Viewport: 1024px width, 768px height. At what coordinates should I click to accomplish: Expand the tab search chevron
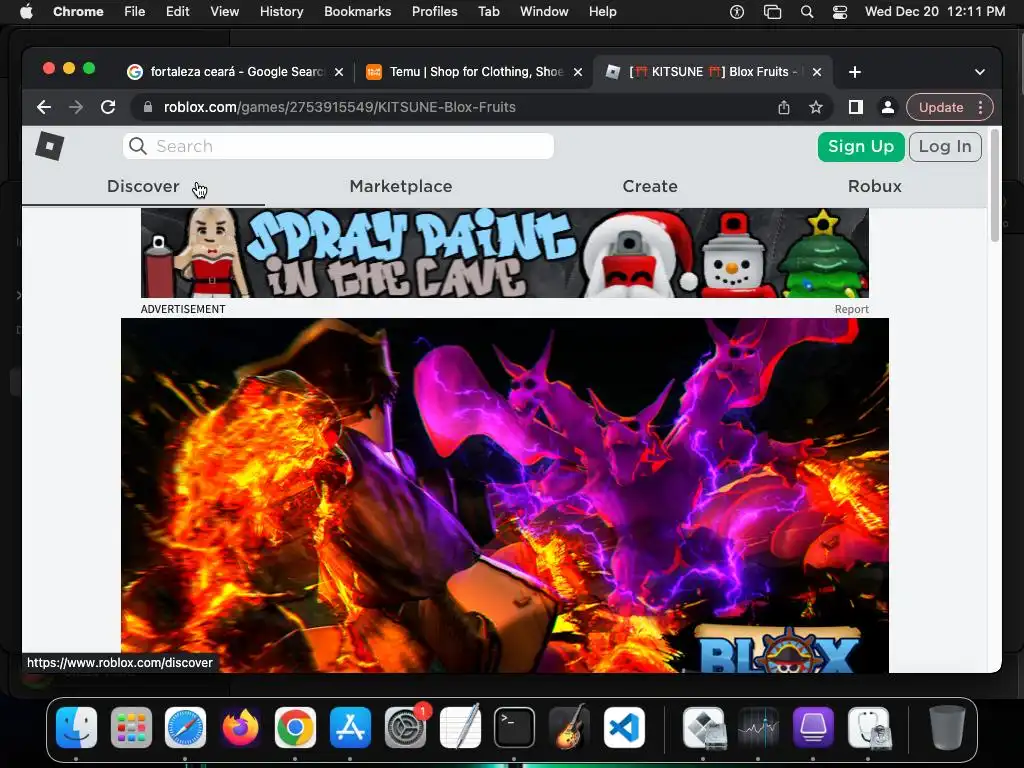click(x=980, y=72)
